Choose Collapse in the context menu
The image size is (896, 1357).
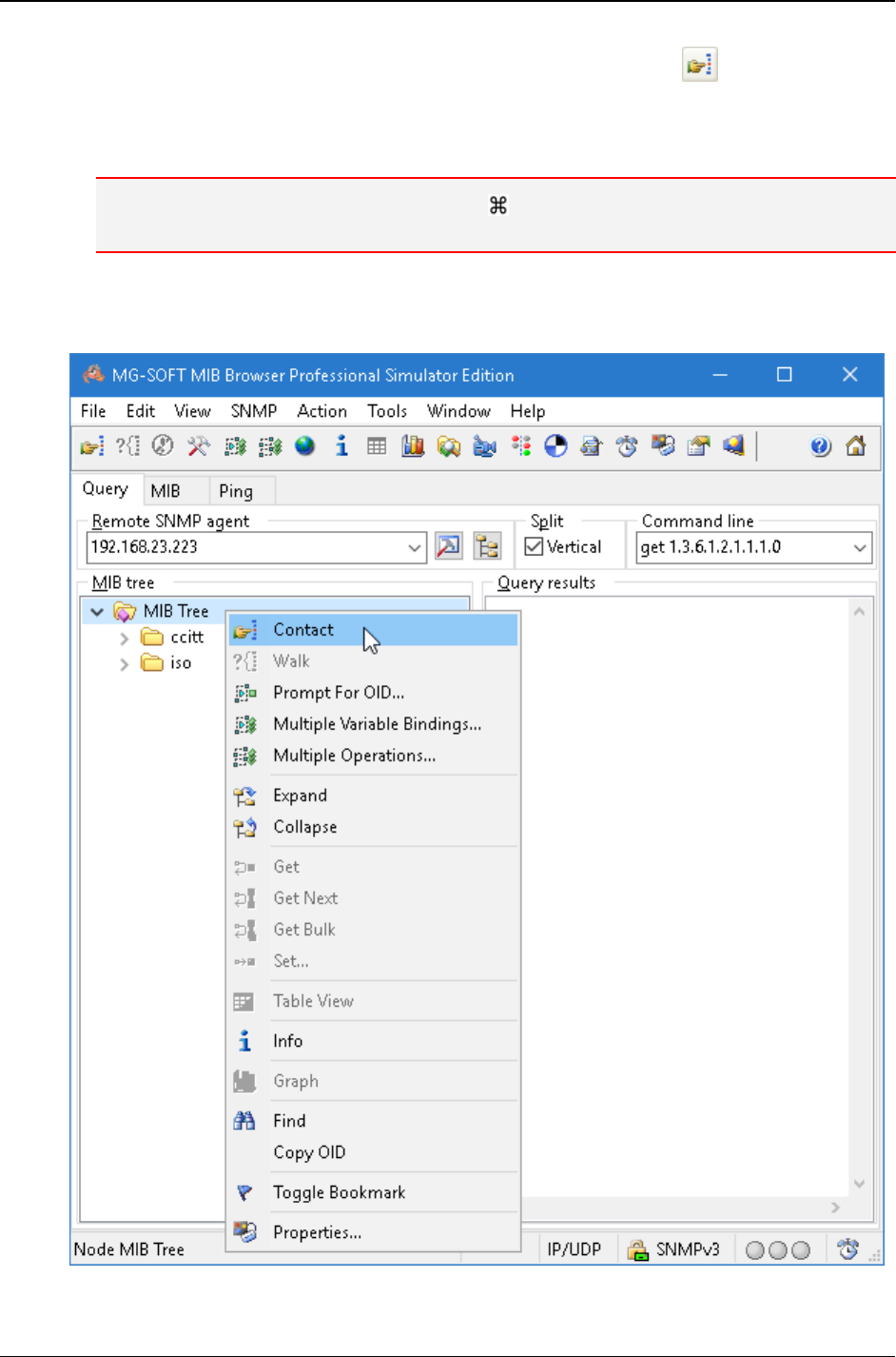pos(373,827)
